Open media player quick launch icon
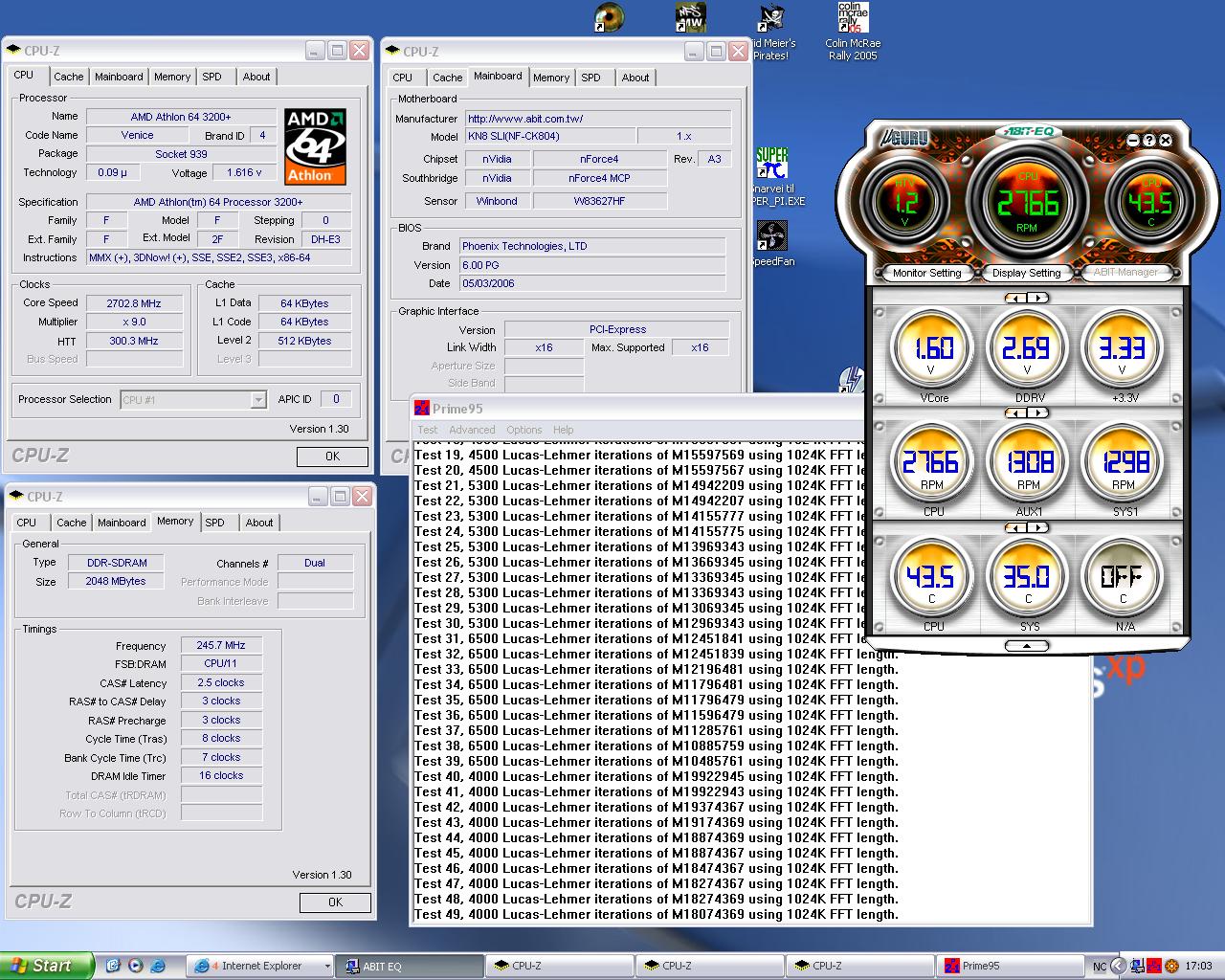 point(136,966)
